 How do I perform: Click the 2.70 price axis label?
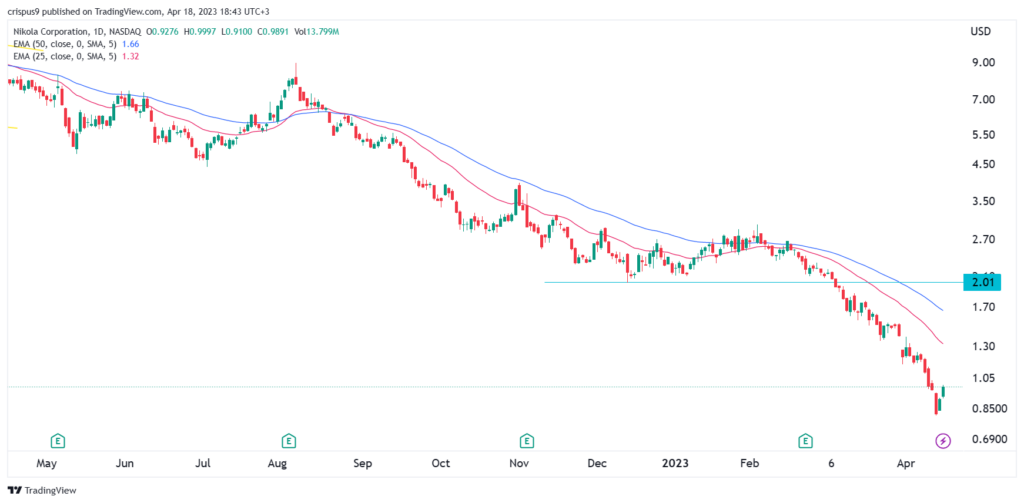tap(982, 240)
